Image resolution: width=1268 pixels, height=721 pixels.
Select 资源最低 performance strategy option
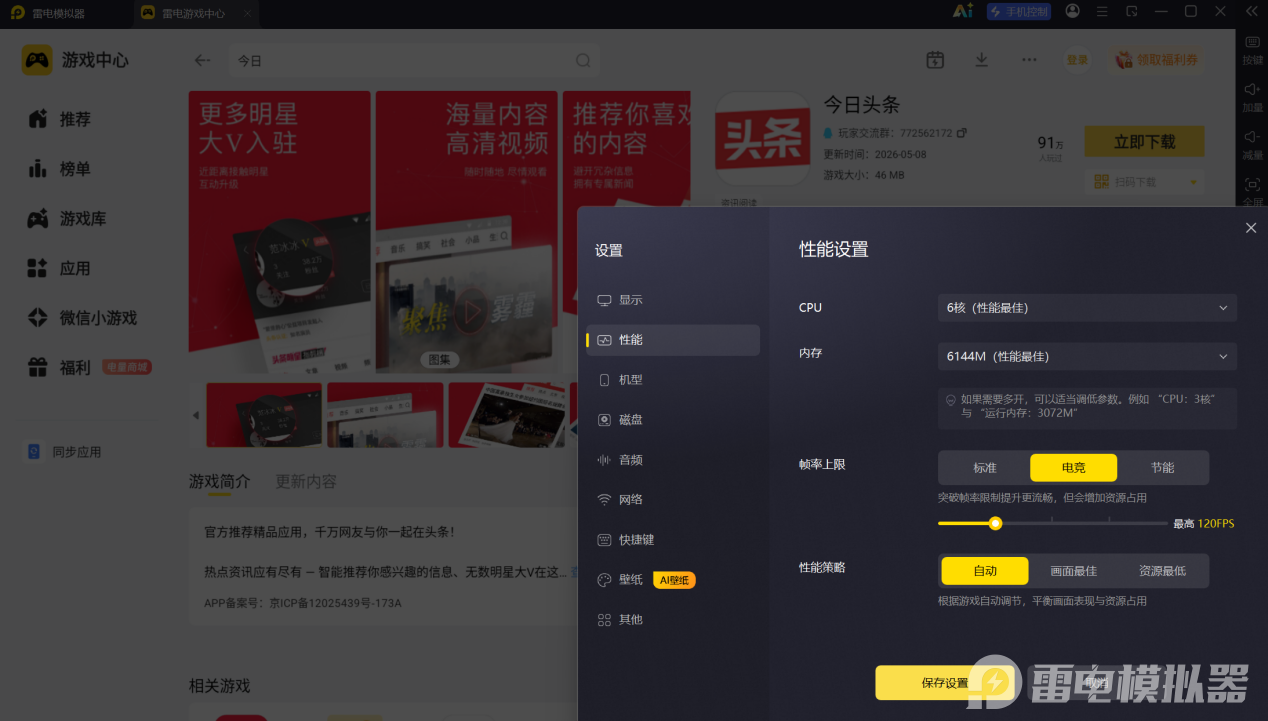[1162, 571]
